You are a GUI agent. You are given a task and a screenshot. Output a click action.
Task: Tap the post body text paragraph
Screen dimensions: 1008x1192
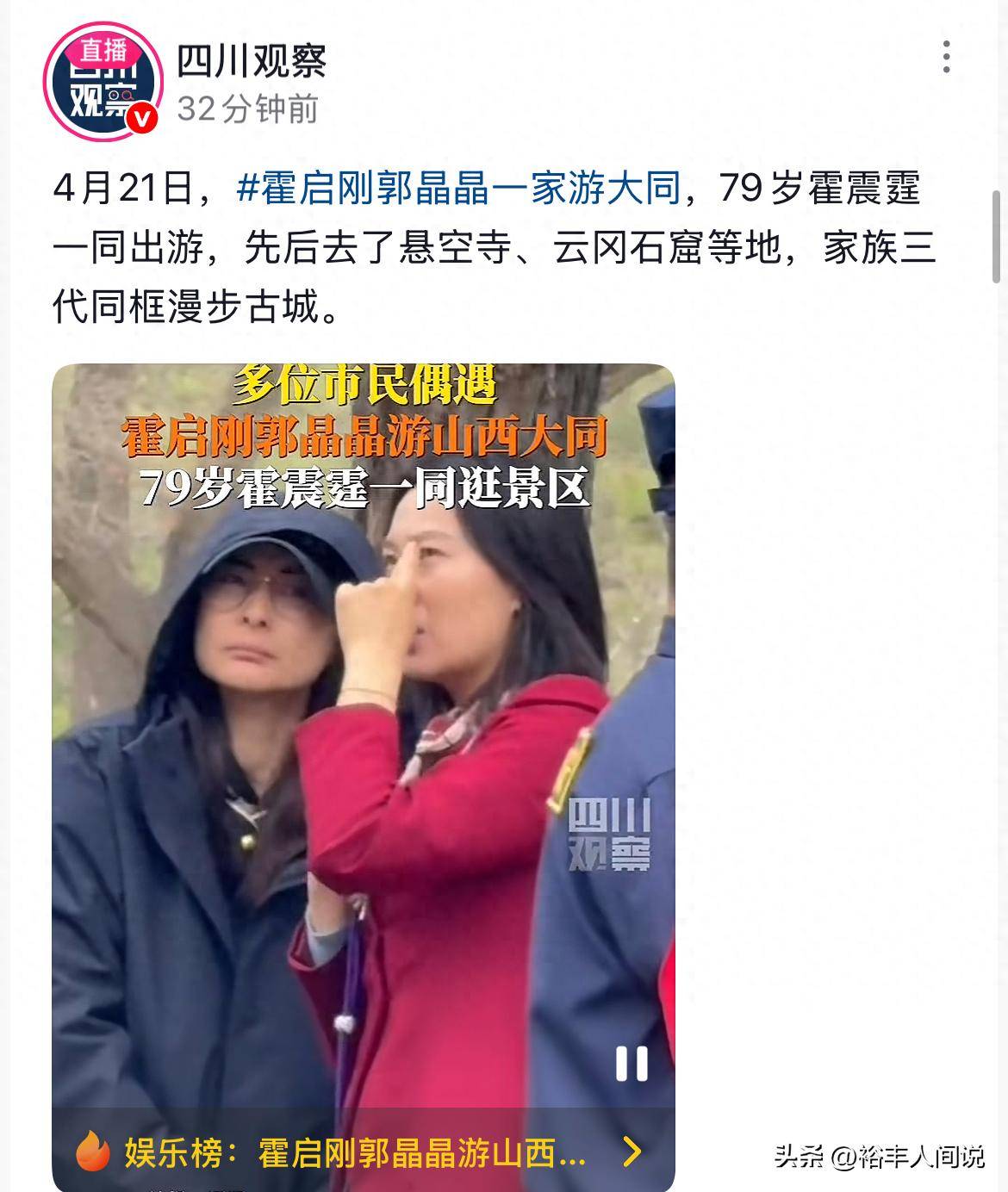(x=495, y=247)
